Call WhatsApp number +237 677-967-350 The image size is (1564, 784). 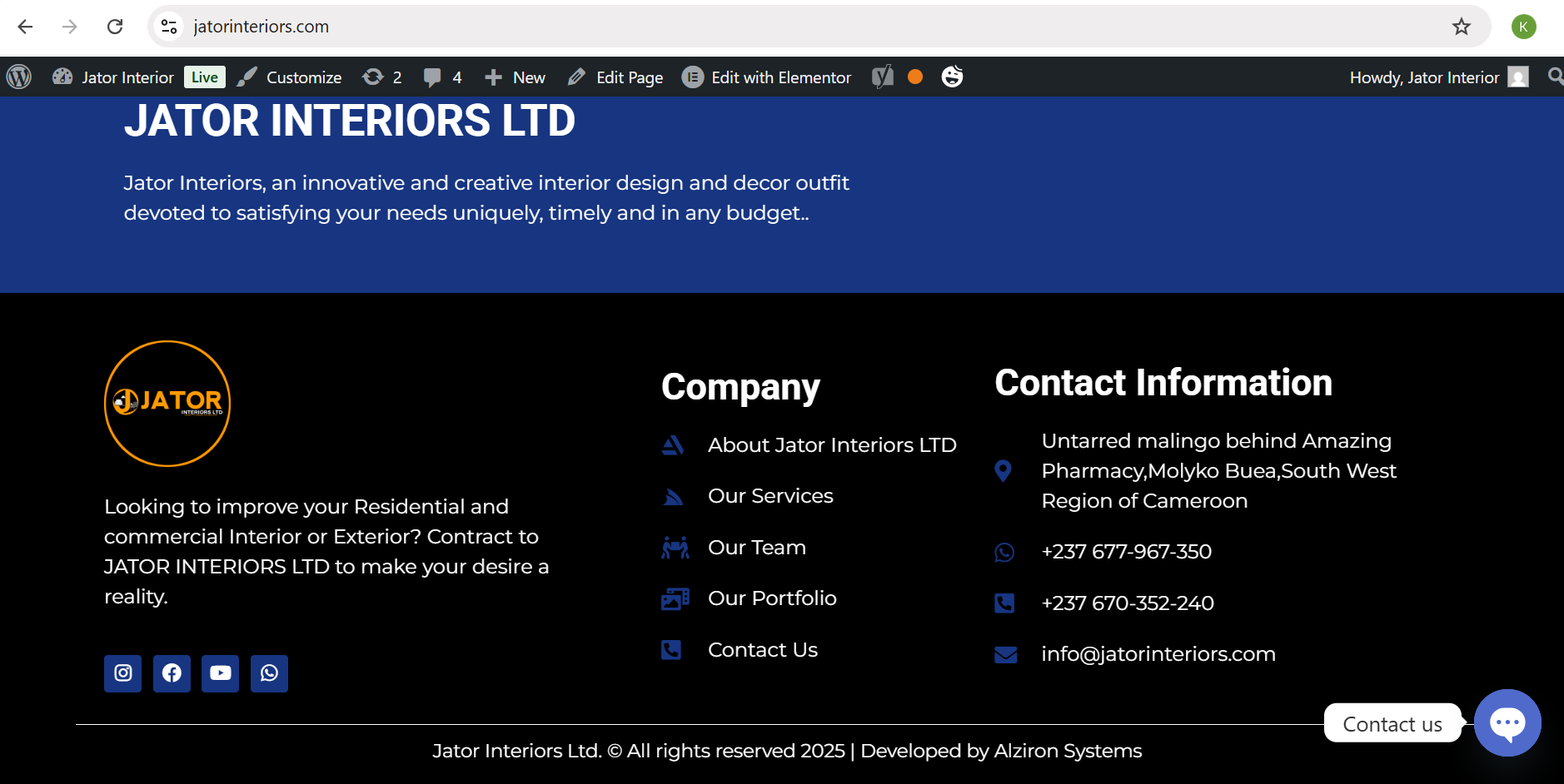click(x=1127, y=552)
